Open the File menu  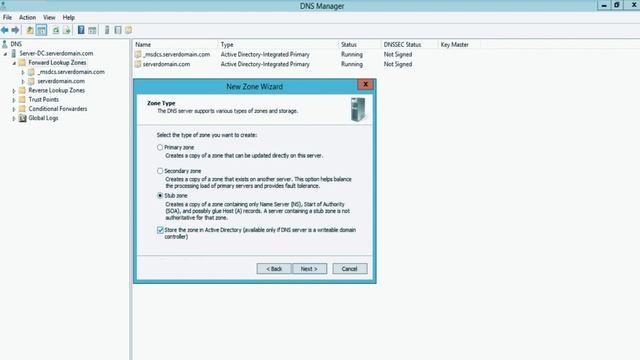7,18
